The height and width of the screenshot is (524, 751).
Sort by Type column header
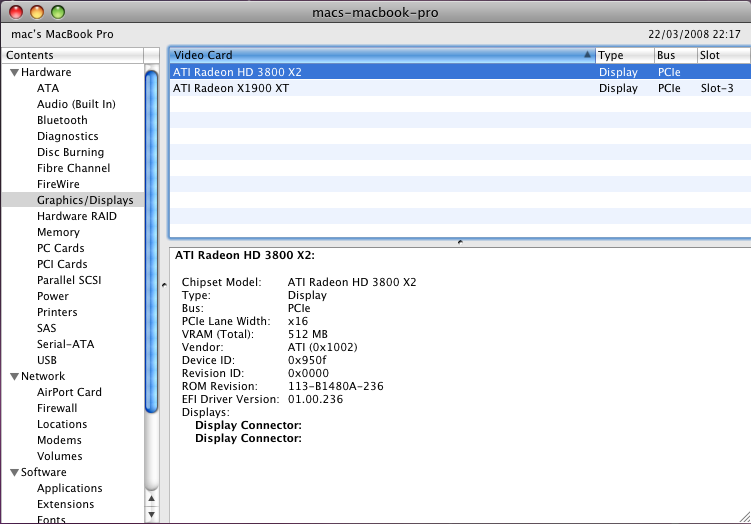[x=625, y=55]
